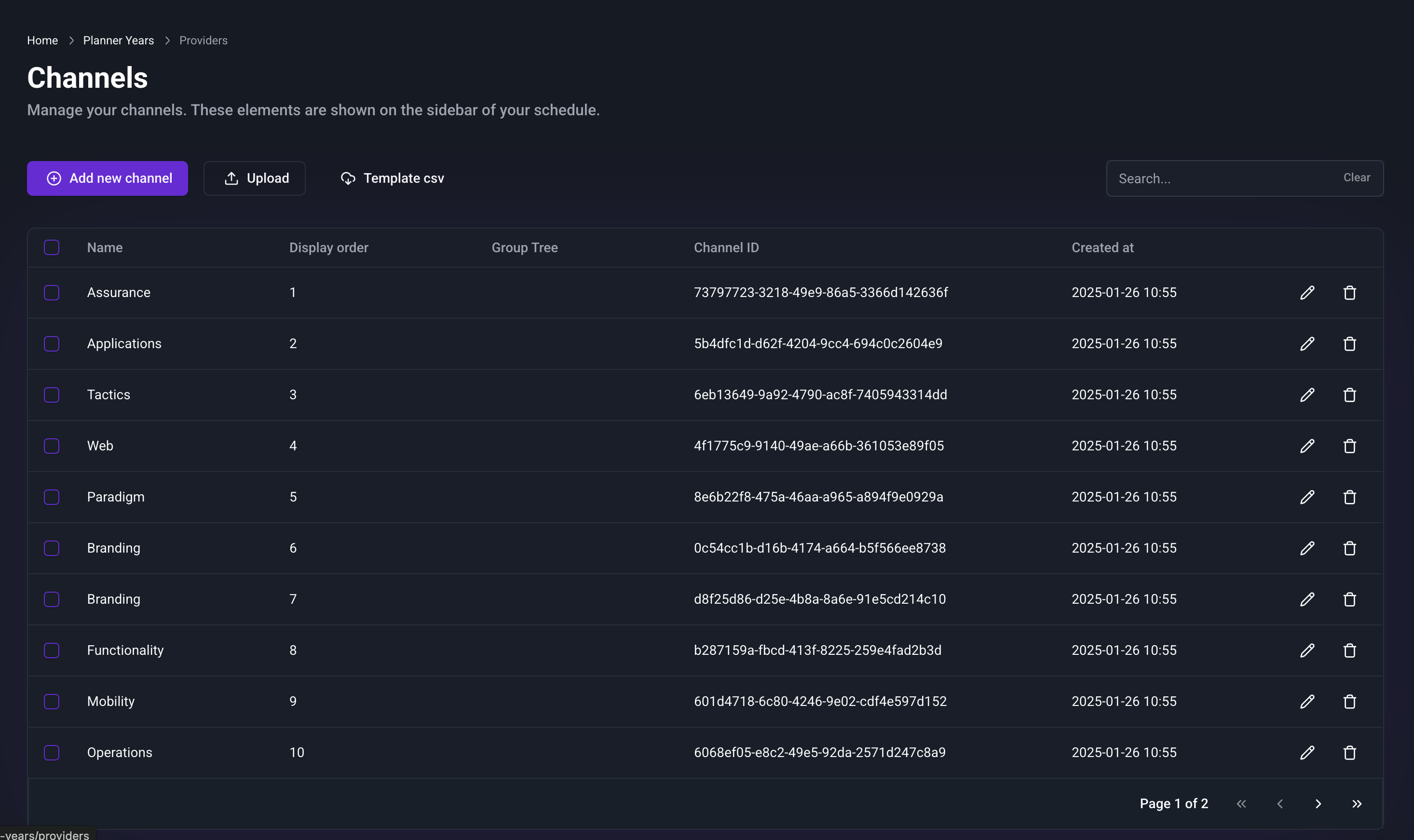Select the Applications row checkbox
This screenshot has height=840, width=1414.
[52, 344]
